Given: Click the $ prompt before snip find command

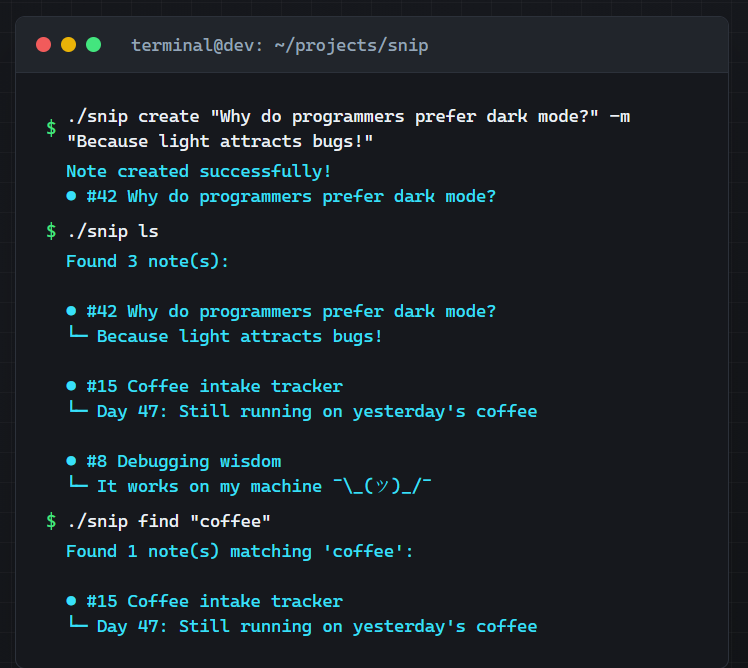Looking at the screenshot, I should tap(51, 521).
